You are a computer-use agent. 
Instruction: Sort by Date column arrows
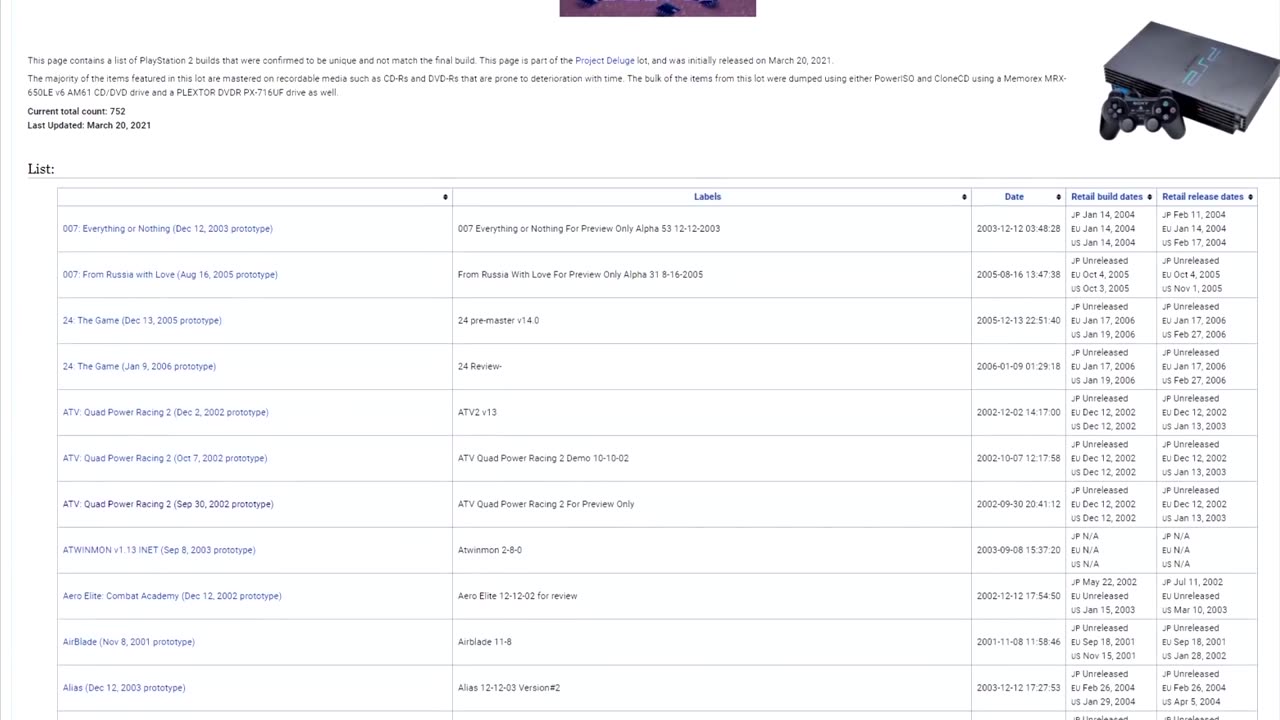click(1058, 197)
